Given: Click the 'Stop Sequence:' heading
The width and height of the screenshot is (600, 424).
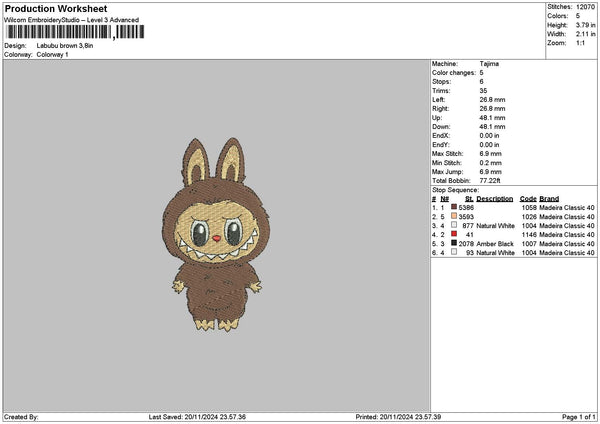Looking at the screenshot, I should (x=455, y=190).
